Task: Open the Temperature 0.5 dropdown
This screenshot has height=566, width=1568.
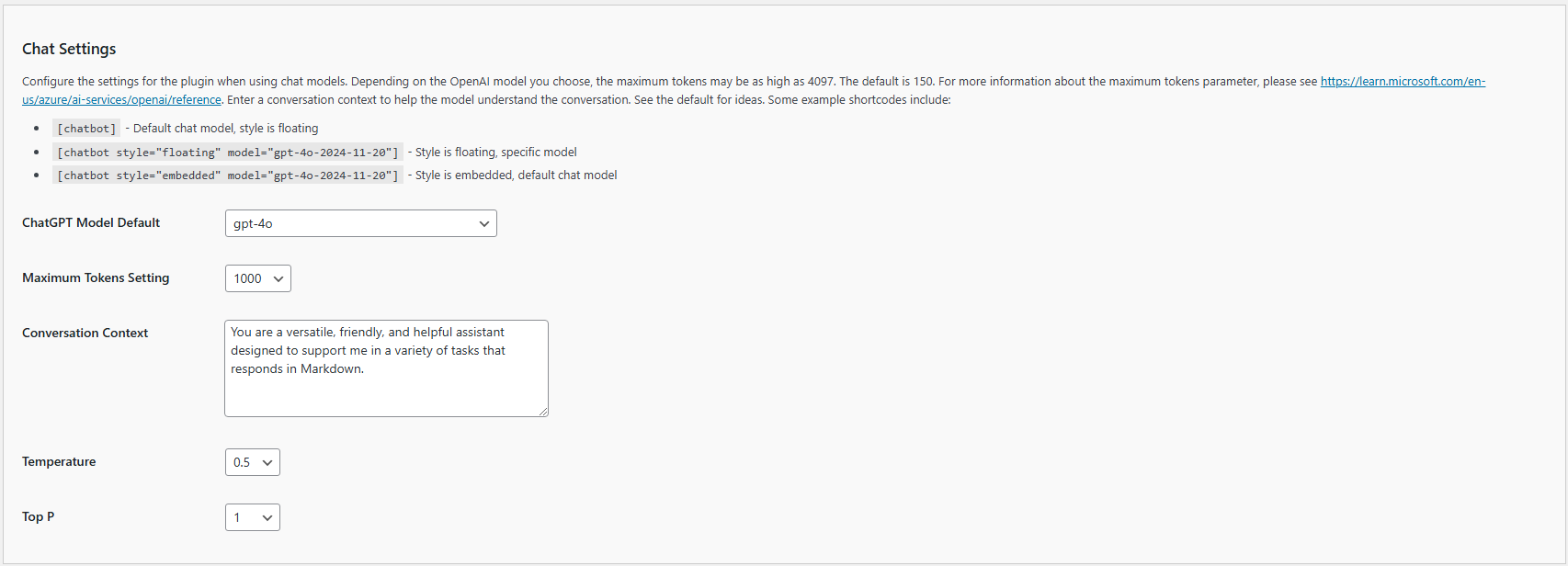Action: [252, 462]
